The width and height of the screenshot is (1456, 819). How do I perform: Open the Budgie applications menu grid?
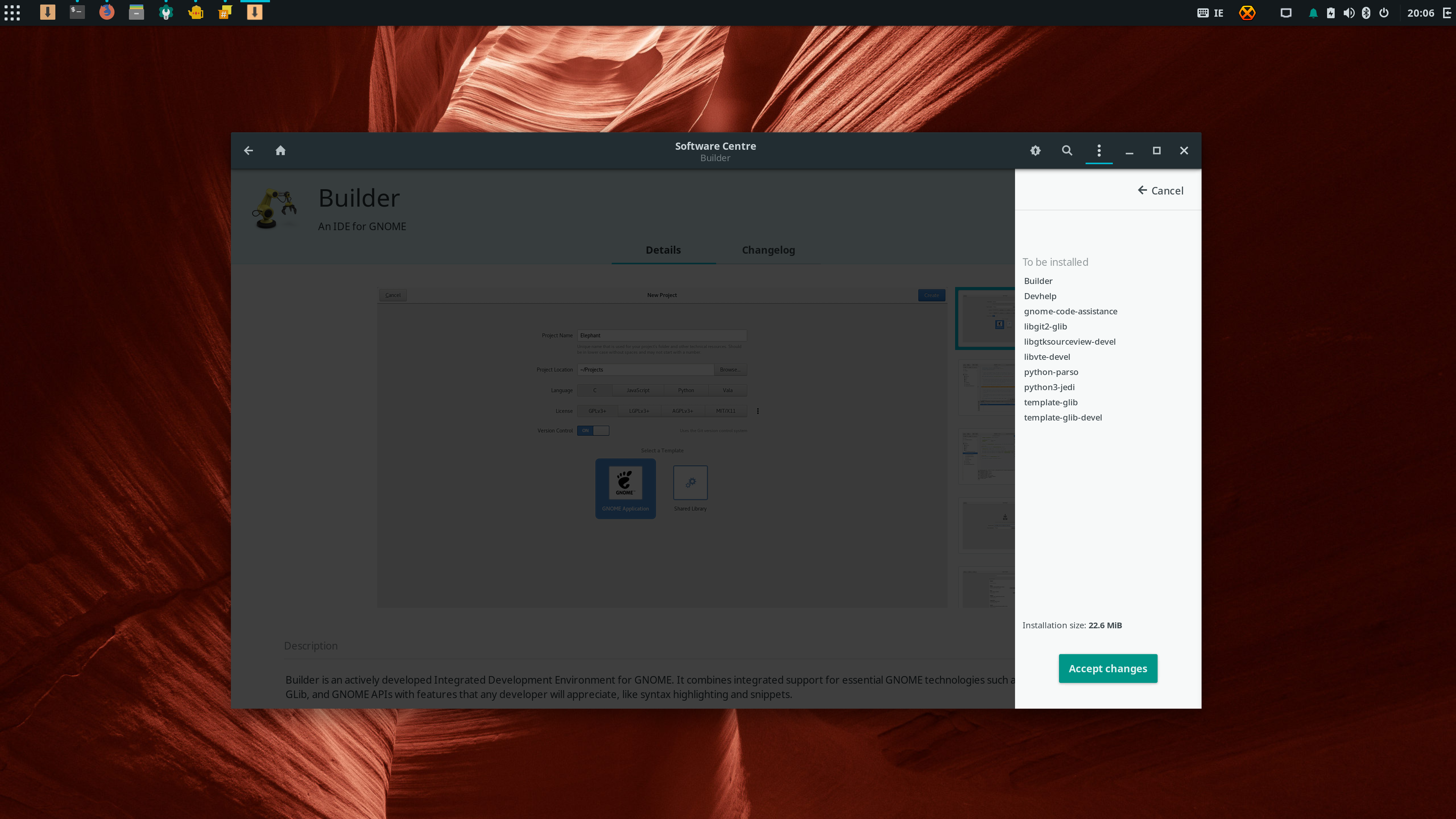(13, 13)
